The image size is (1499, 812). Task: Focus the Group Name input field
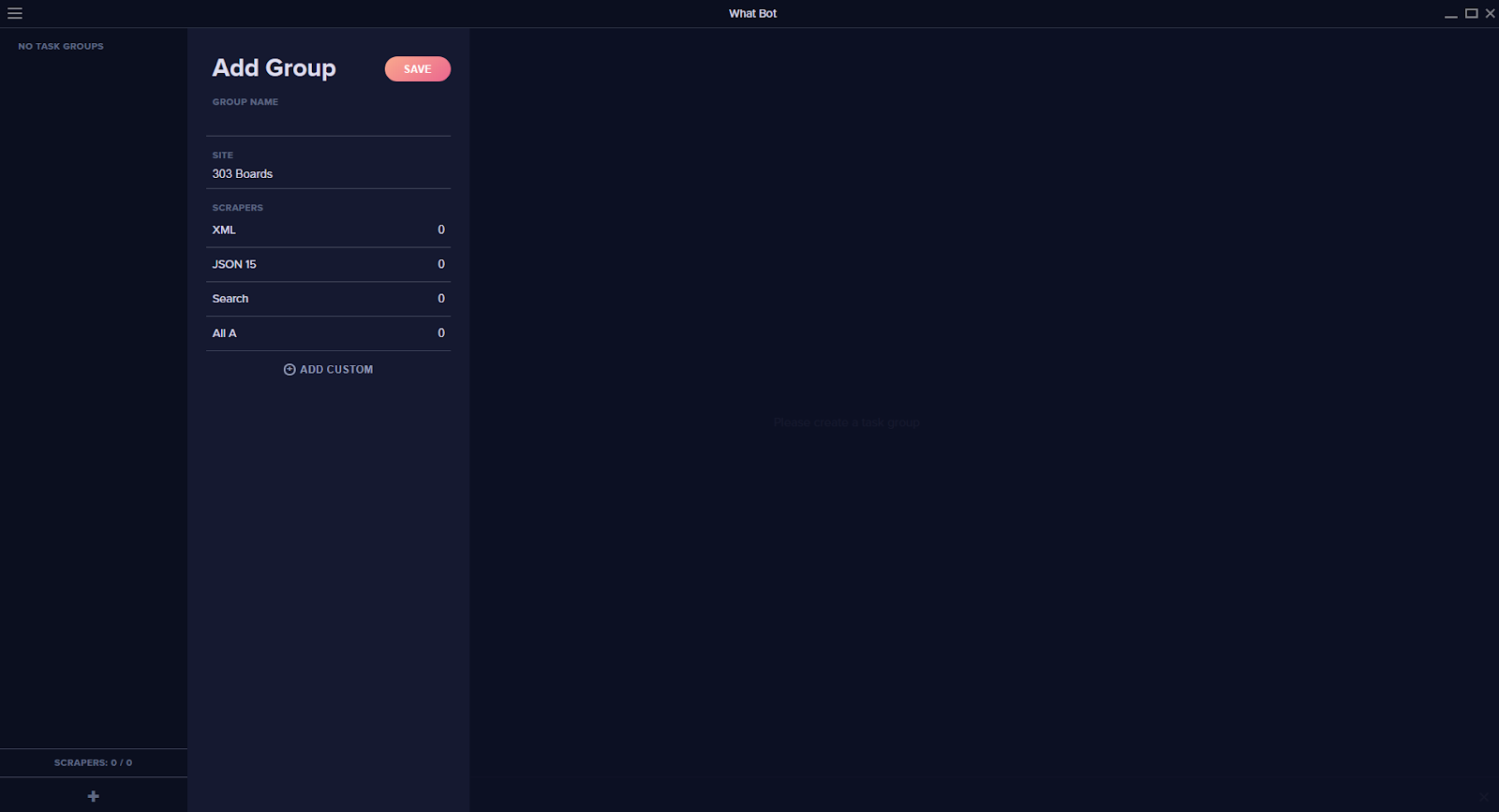(328, 121)
